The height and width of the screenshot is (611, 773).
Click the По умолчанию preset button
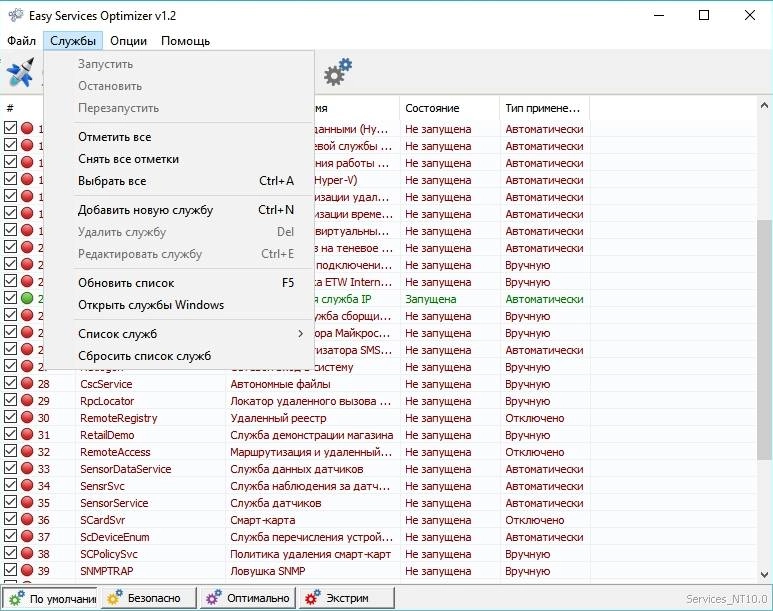(50, 598)
